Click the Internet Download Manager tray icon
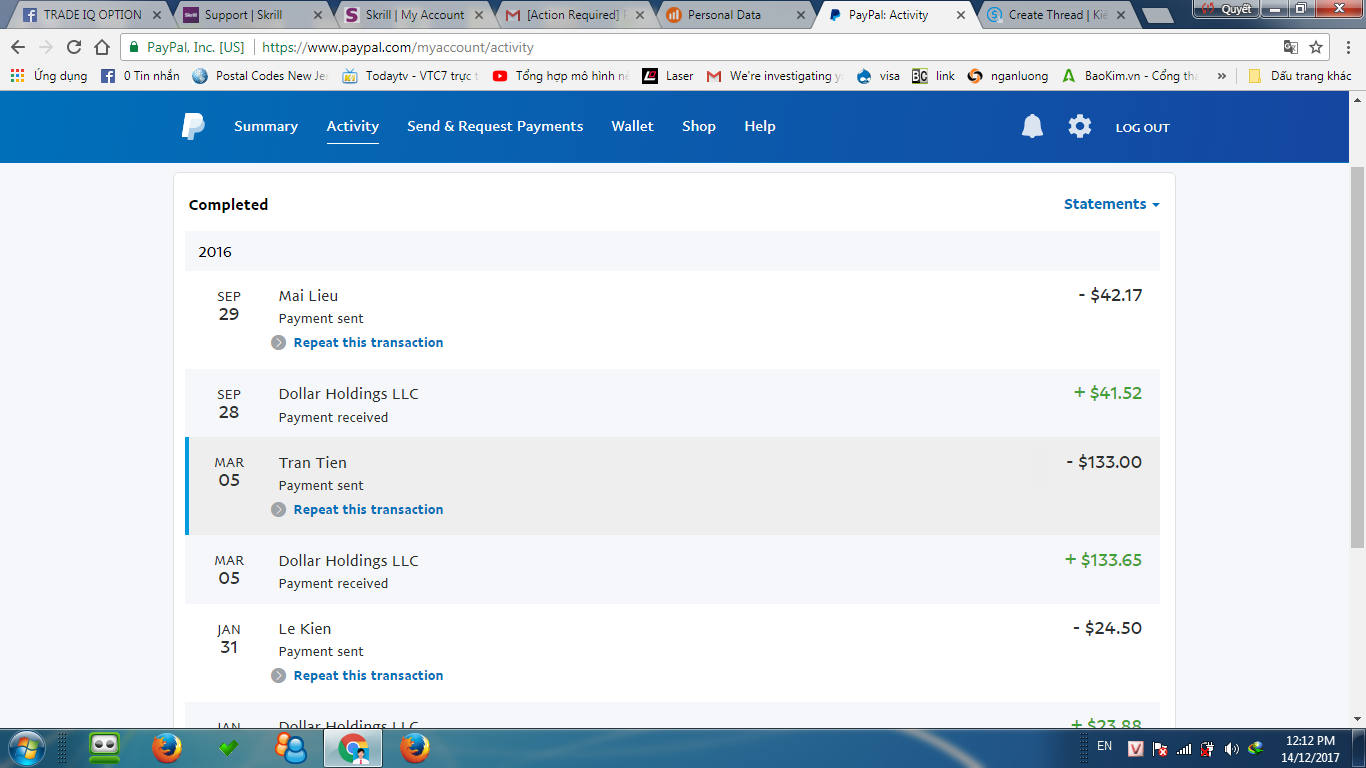The width and height of the screenshot is (1366, 768). coord(1255,749)
